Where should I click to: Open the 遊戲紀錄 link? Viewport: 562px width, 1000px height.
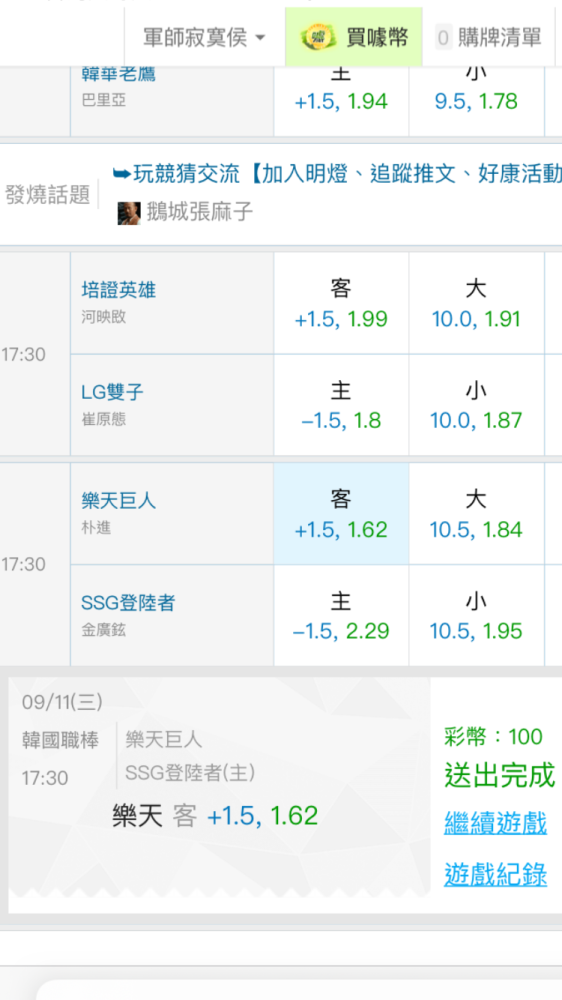click(496, 874)
